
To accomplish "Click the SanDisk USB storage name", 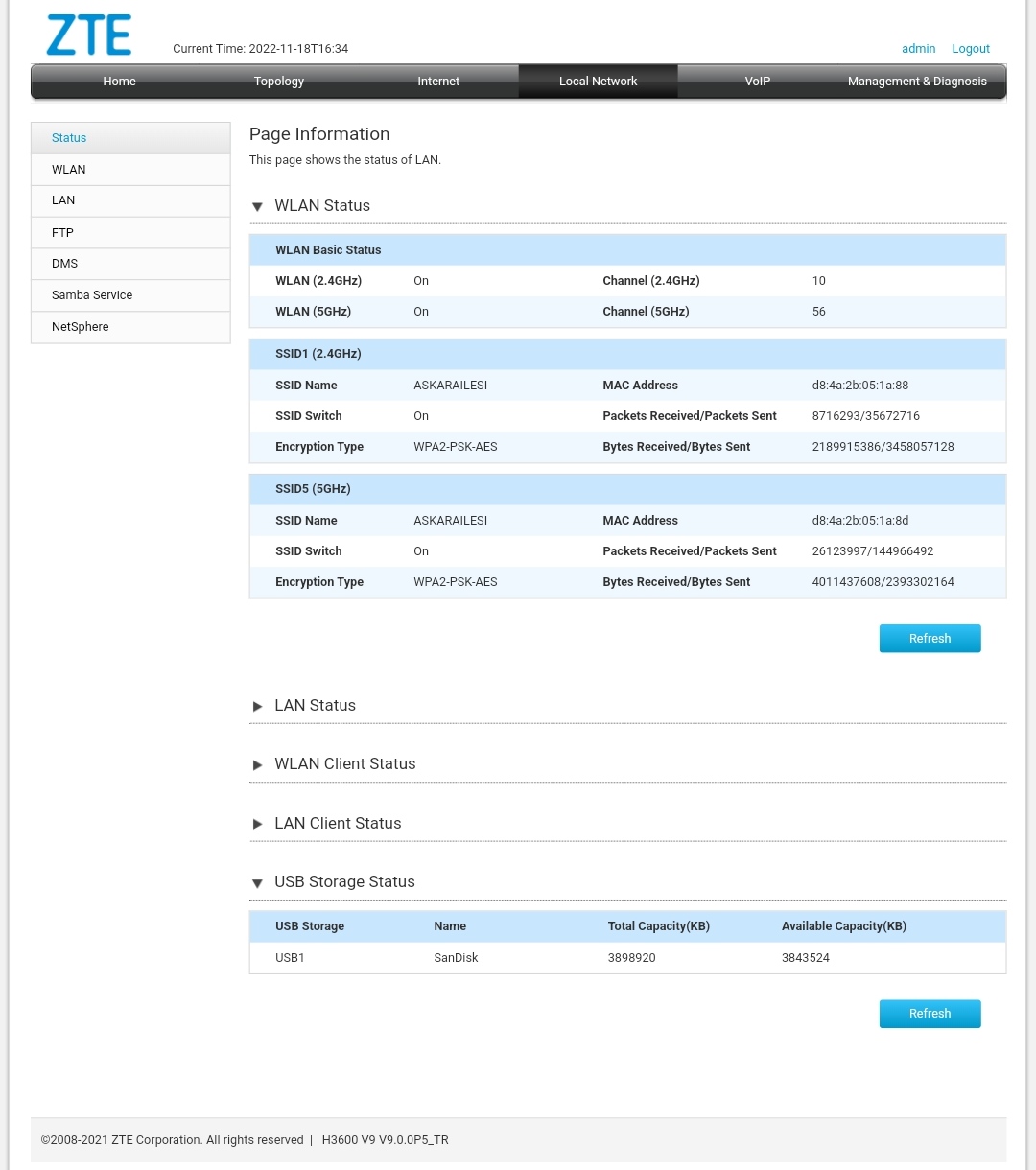I will [456, 958].
